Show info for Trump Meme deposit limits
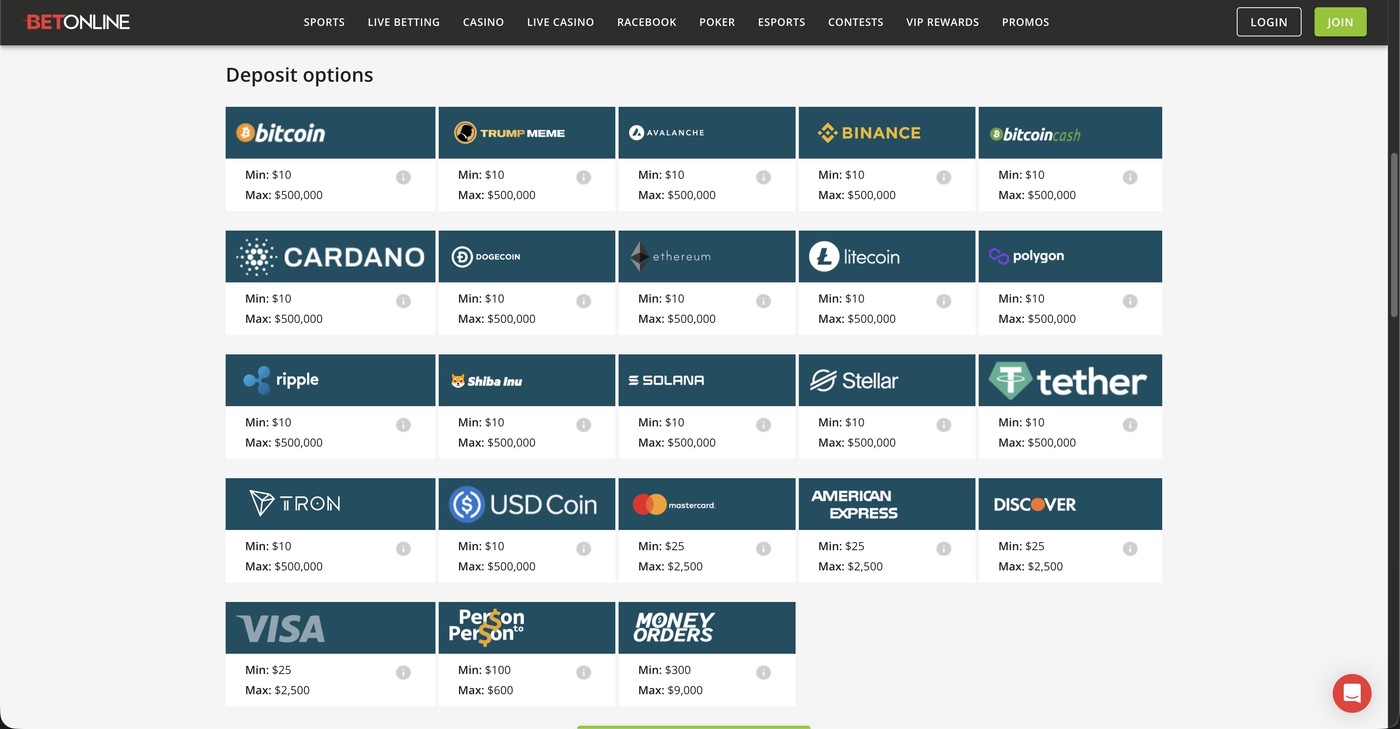Image resolution: width=1400 pixels, height=729 pixels. 583,177
